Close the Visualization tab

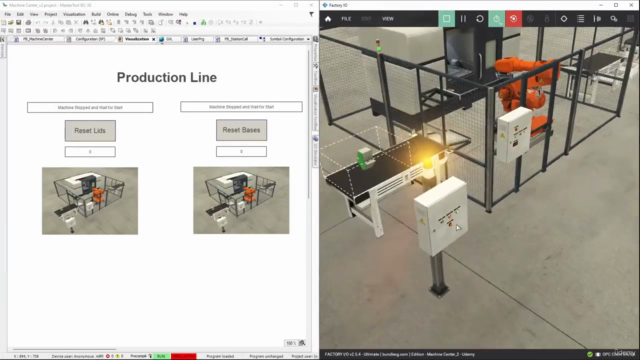point(153,39)
